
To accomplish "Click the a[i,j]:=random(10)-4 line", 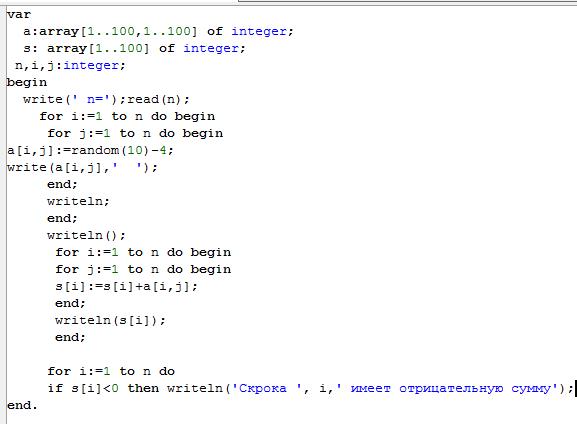I will point(90,150).
